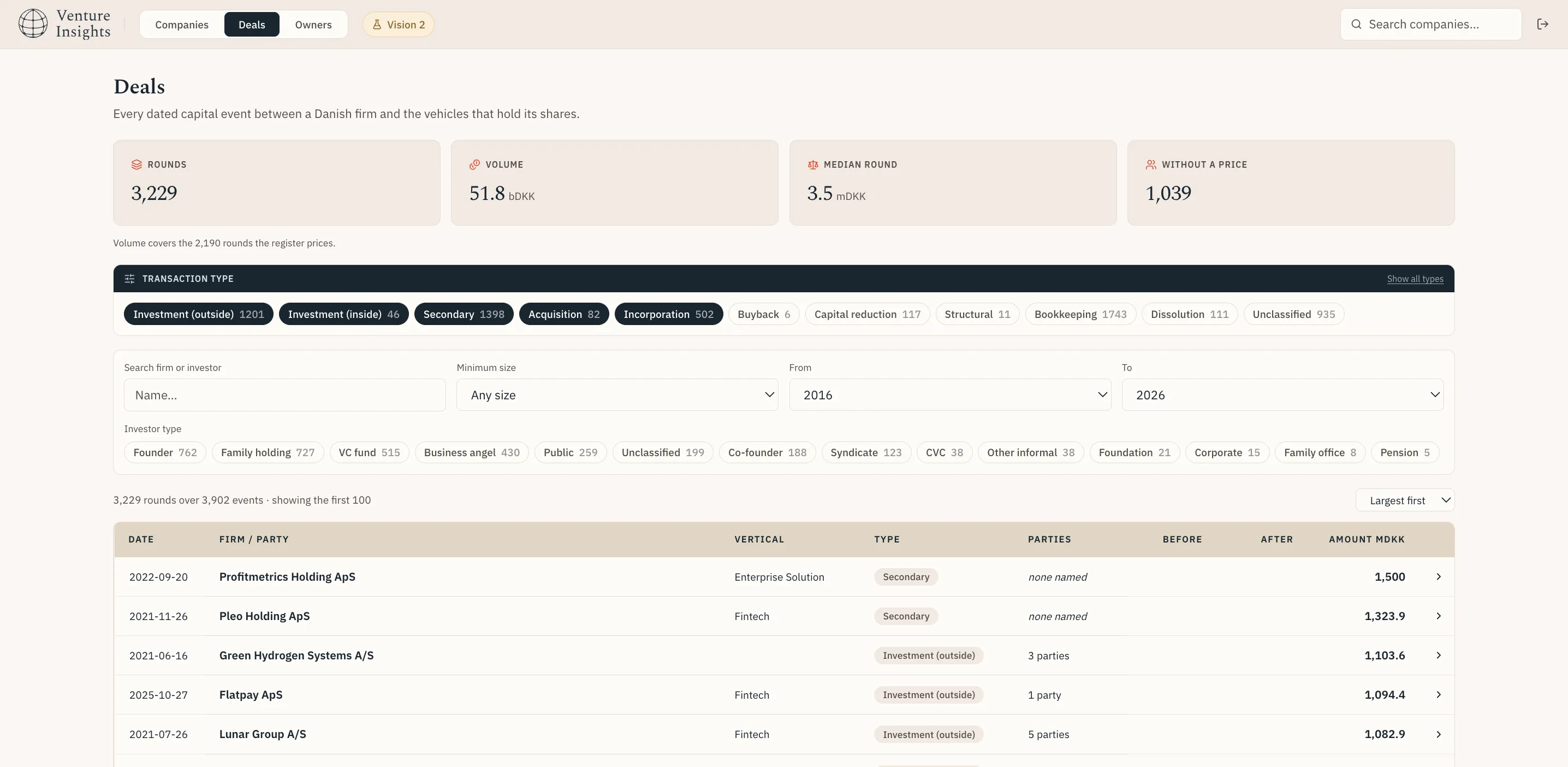Click the Date column header
The image size is (1568, 767).
(141, 539)
